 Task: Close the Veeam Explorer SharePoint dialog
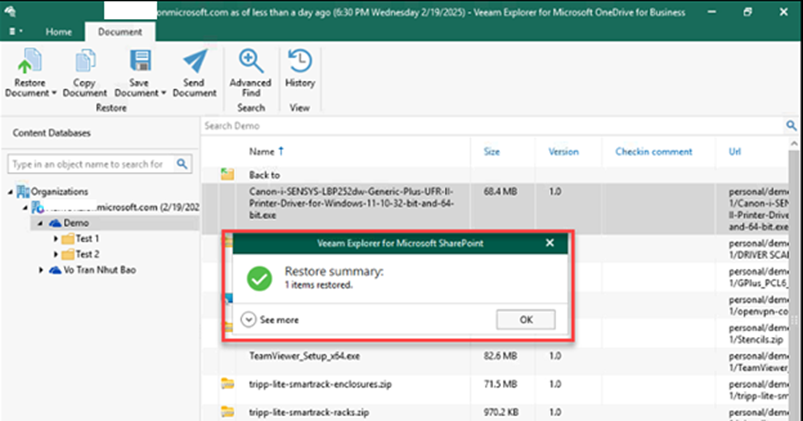coord(549,242)
